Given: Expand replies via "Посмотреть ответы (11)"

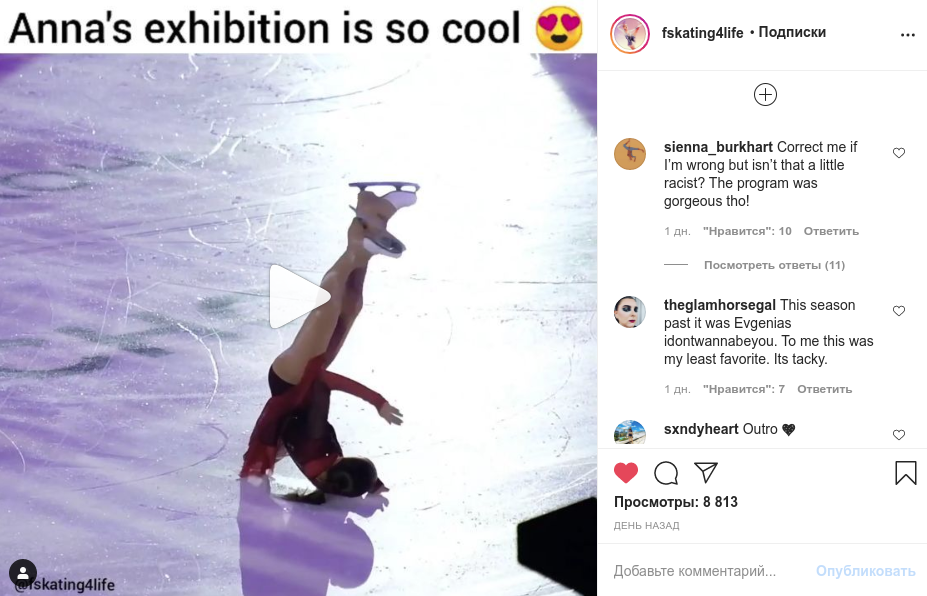Looking at the screenshot, I should [x=774, y=265].
